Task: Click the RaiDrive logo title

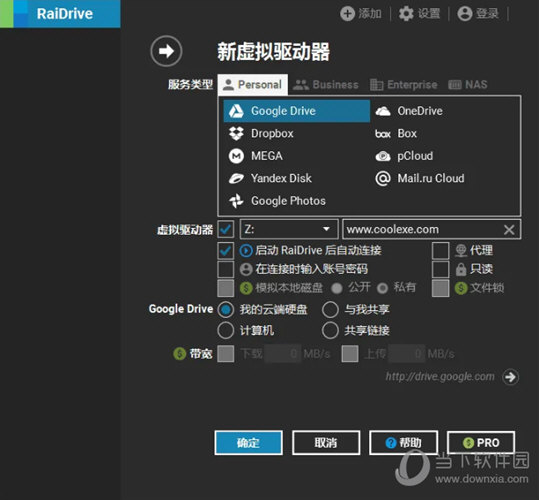Action: pos(65,14)
